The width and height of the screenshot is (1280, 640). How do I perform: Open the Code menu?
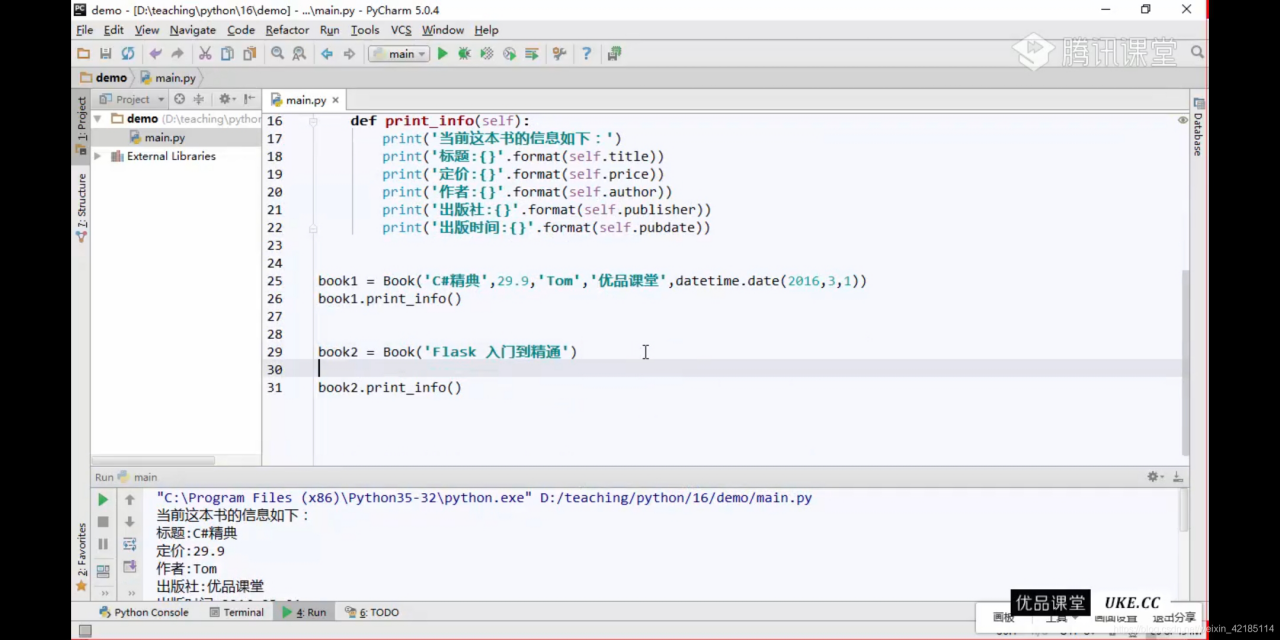(x=241, y=30)
